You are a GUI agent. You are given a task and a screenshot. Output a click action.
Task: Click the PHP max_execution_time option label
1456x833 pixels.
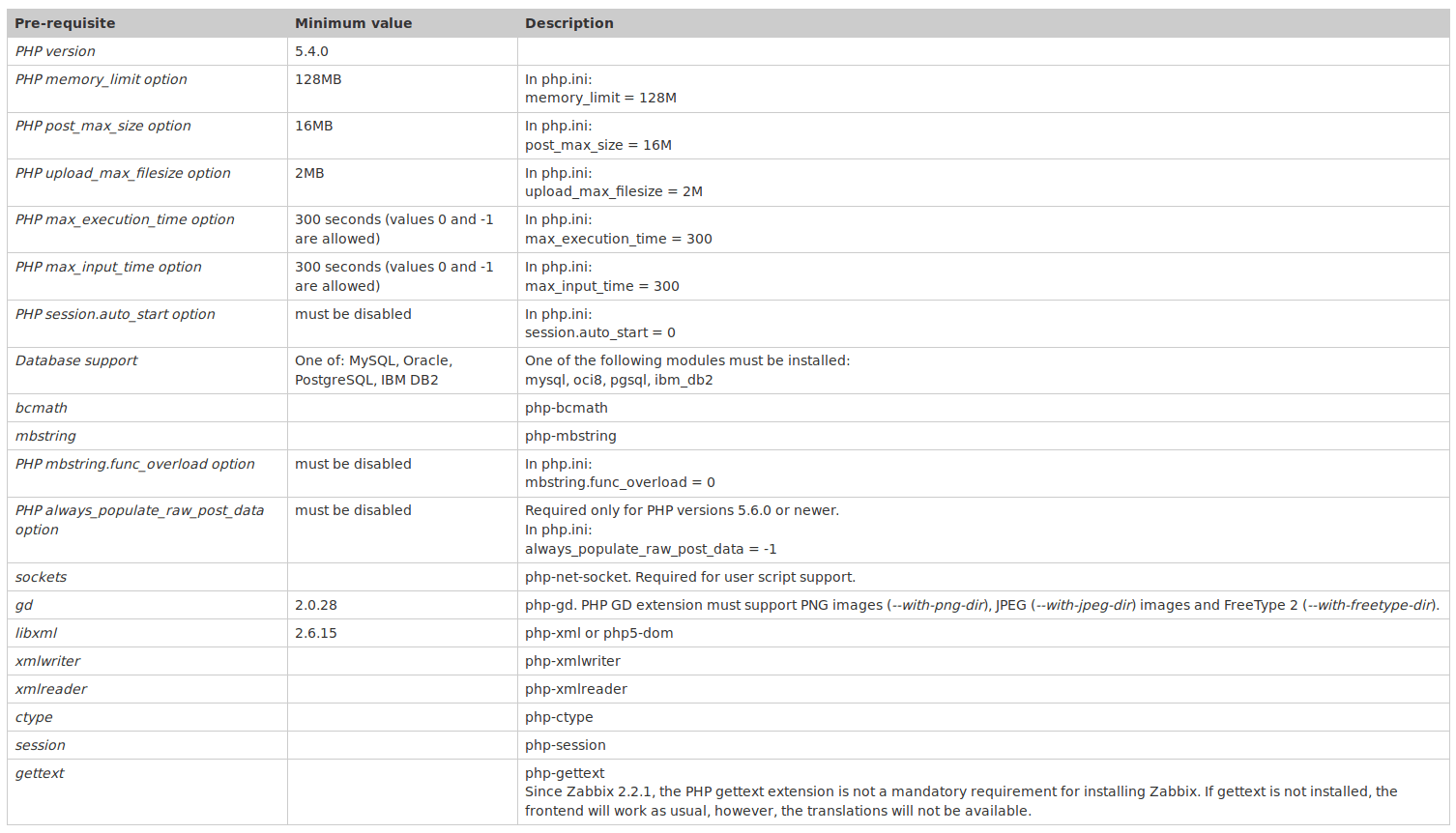(x=125, y=219)
